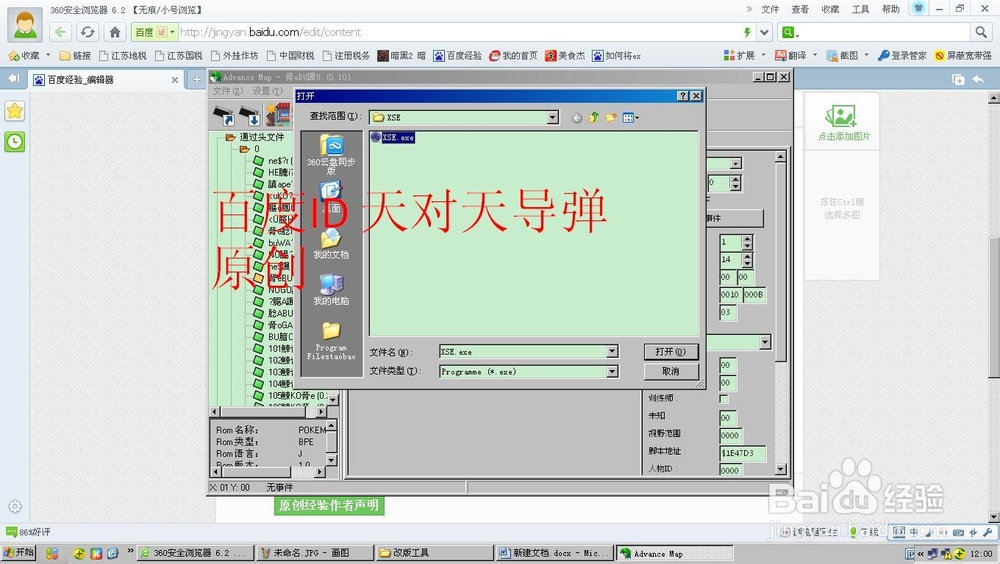1000x564 pixels.
Task: Go to the browser home page icon
Action: pyautogui.click(x=115, y=32)
